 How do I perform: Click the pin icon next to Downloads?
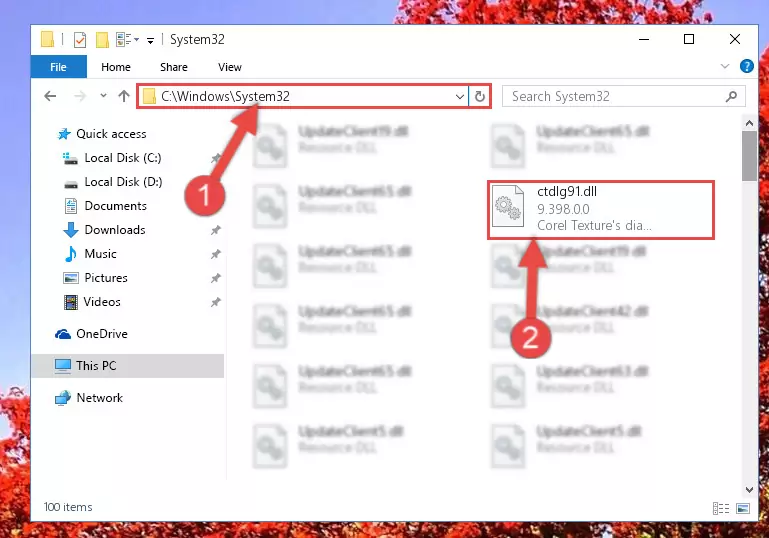(215, 230)
